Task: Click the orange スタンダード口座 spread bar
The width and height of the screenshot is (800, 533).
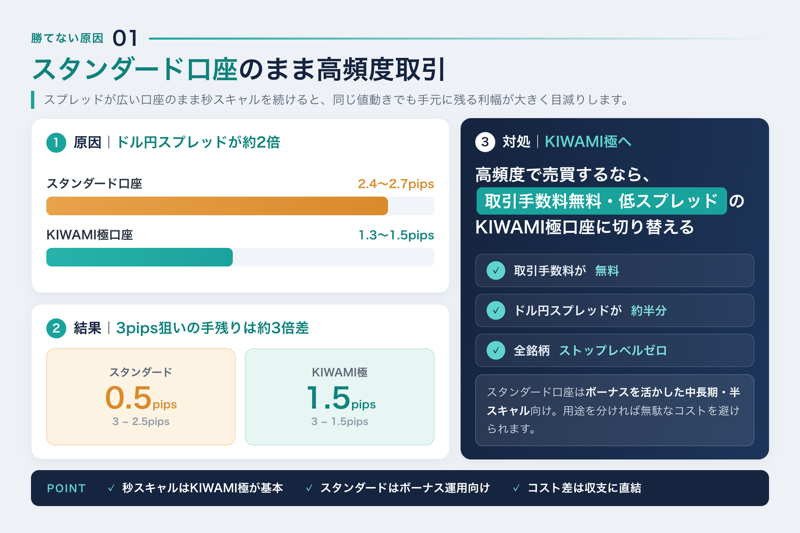Action: point(217,206)
